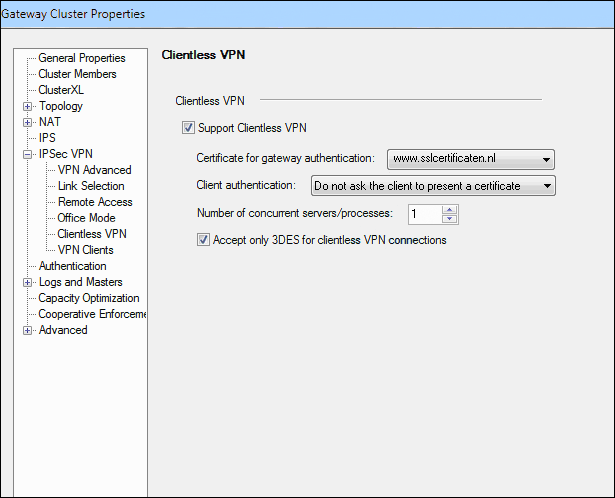Collapse the IPSec VPN tree node
Screen dimensions: 615x498
click(x=27, y=154)
